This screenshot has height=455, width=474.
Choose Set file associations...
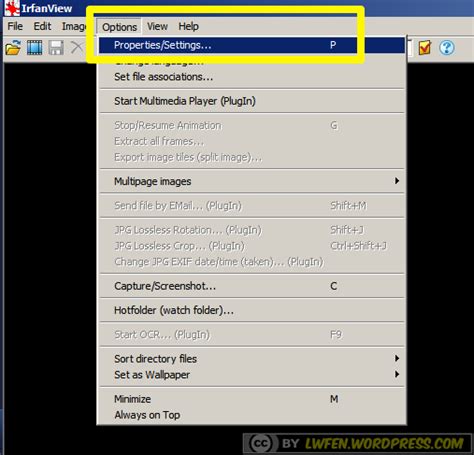pyautogui.click(x=252, y=77)
